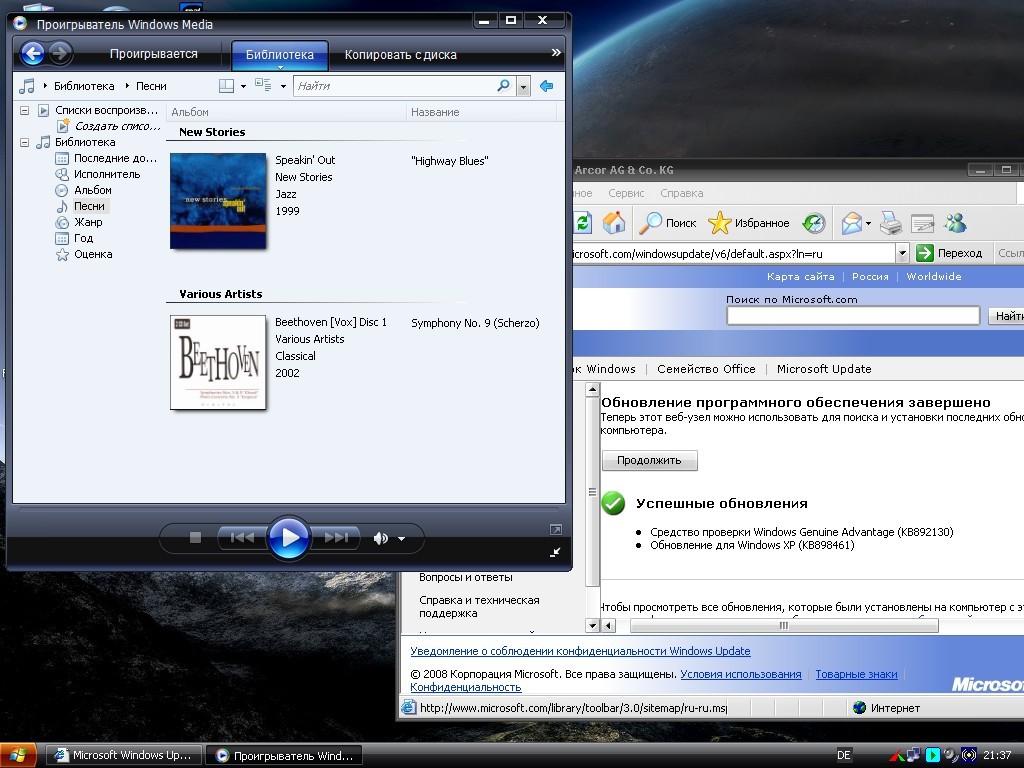Click the IE Print icon
This screenshot has height=768, width=1024.
pyautogui.click(x=891, y=223)
